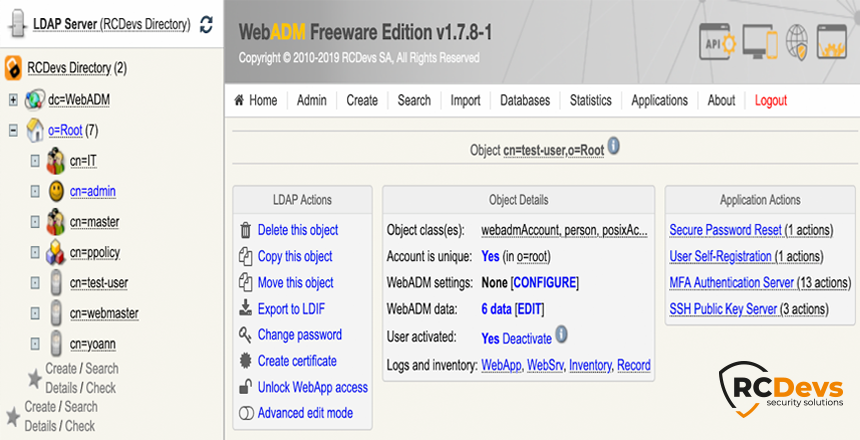Image resolution: width=860 pixels, height=440 pixels.
Task: Open the Databases menu
Action: click(x=525, y=100)
